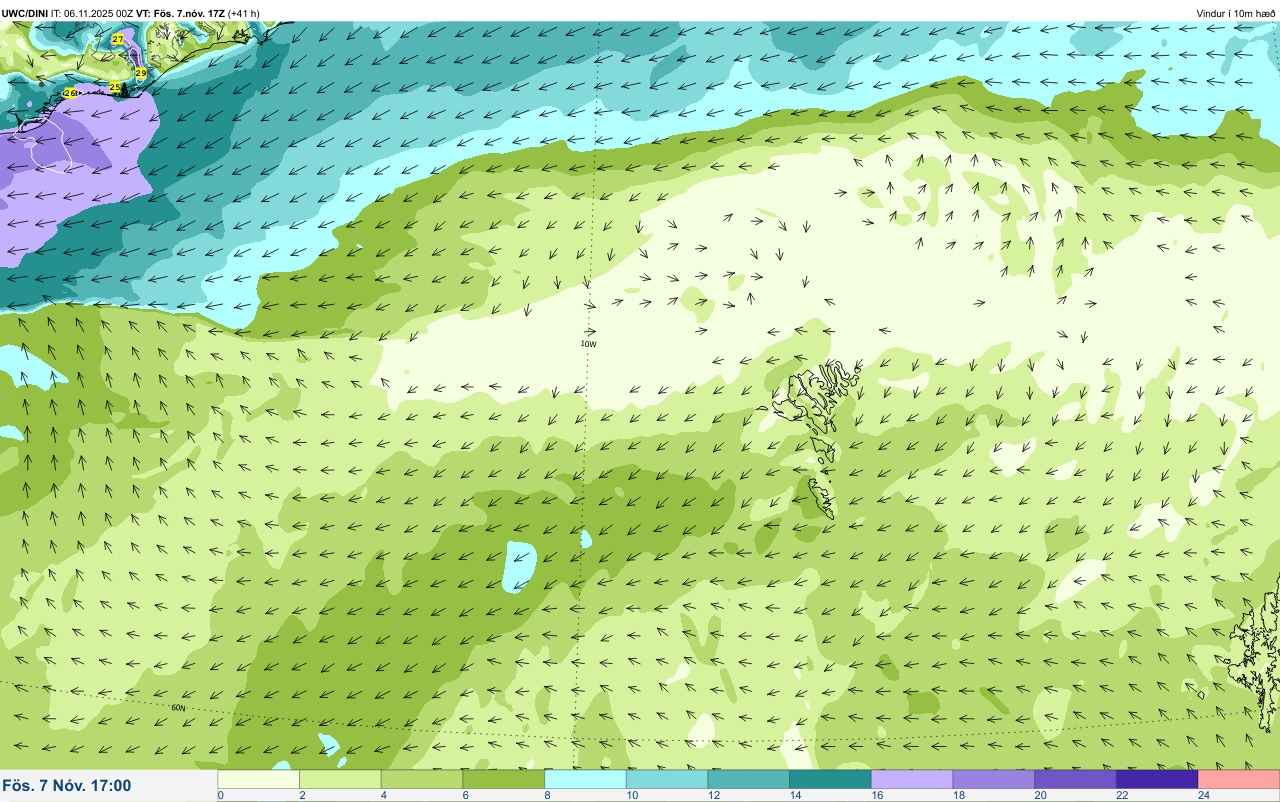This screenshot has height=802, width=1280.
Task: Click the '60N' latitude label
Action: click(x=179, y=708)
